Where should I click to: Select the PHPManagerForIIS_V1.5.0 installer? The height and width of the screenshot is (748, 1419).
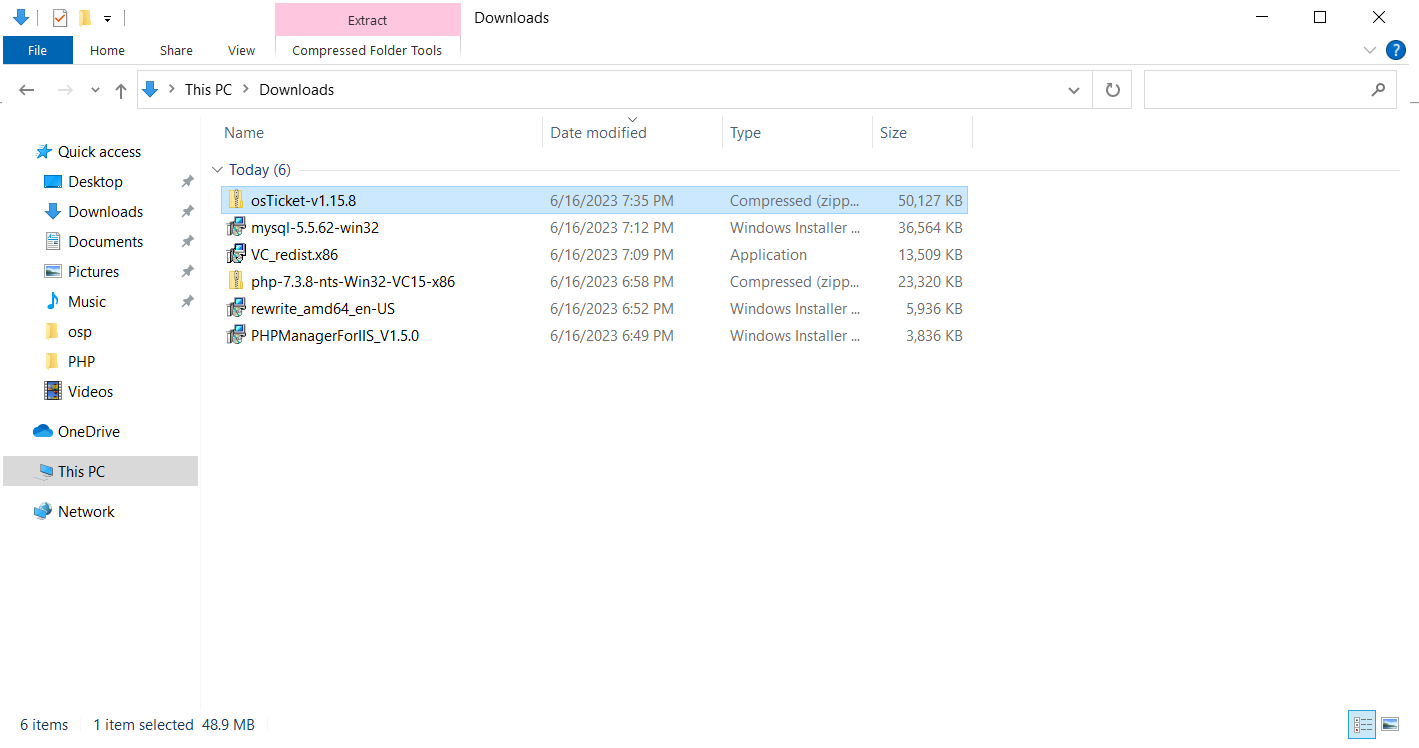[x=594, y=335]
